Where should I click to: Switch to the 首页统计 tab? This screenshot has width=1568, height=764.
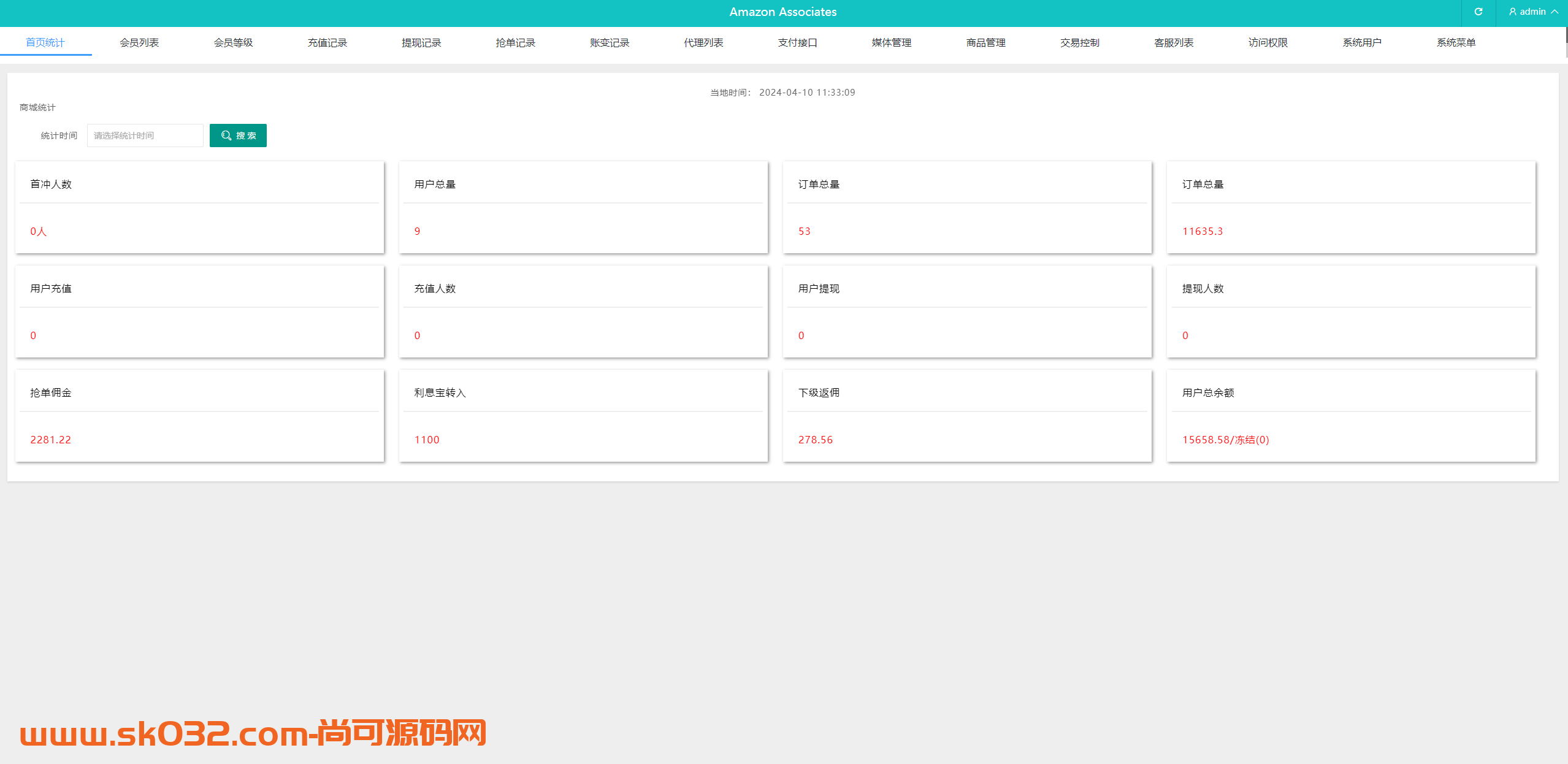click(45, 42)
